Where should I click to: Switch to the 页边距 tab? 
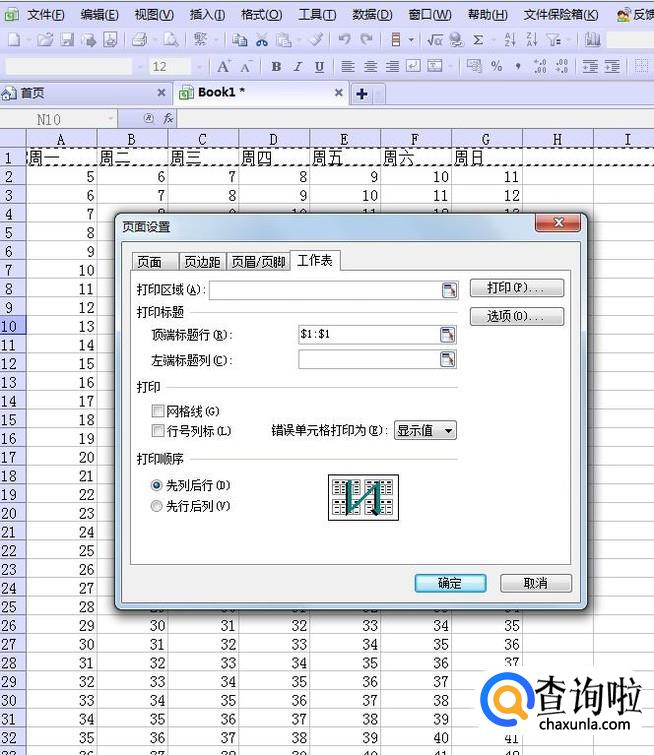[x=202, y=262]
